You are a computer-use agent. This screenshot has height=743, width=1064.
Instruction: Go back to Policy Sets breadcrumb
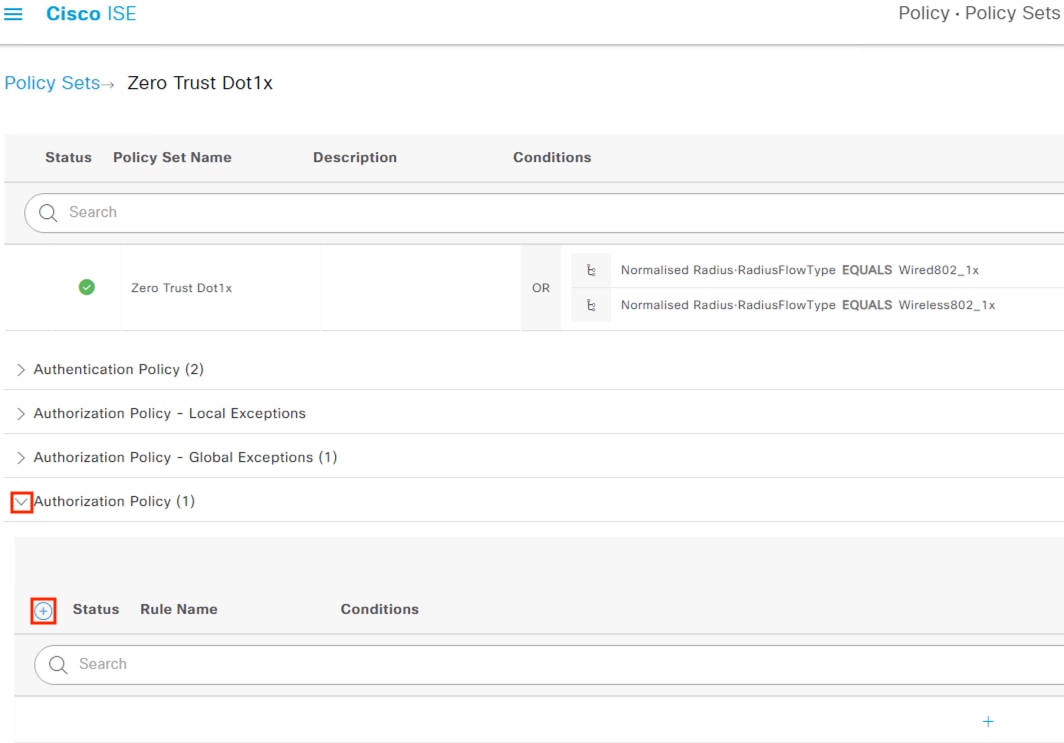pyautogui.click(x=52, y=83)
